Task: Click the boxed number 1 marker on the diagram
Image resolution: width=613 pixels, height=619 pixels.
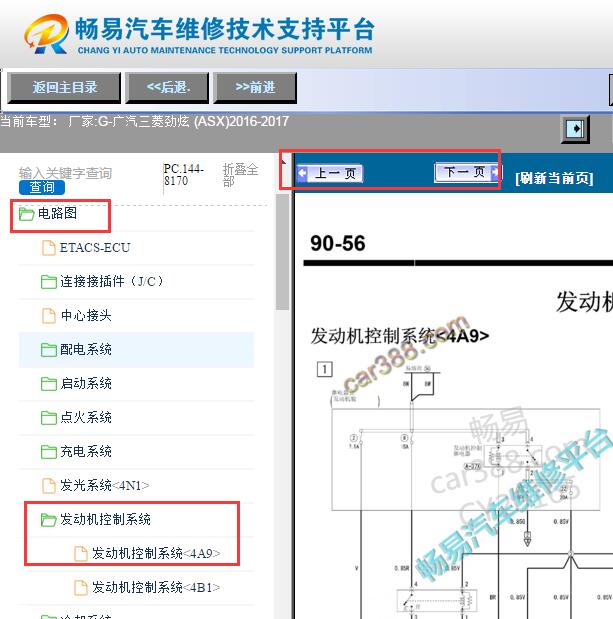Action: (x=324, y=370)
